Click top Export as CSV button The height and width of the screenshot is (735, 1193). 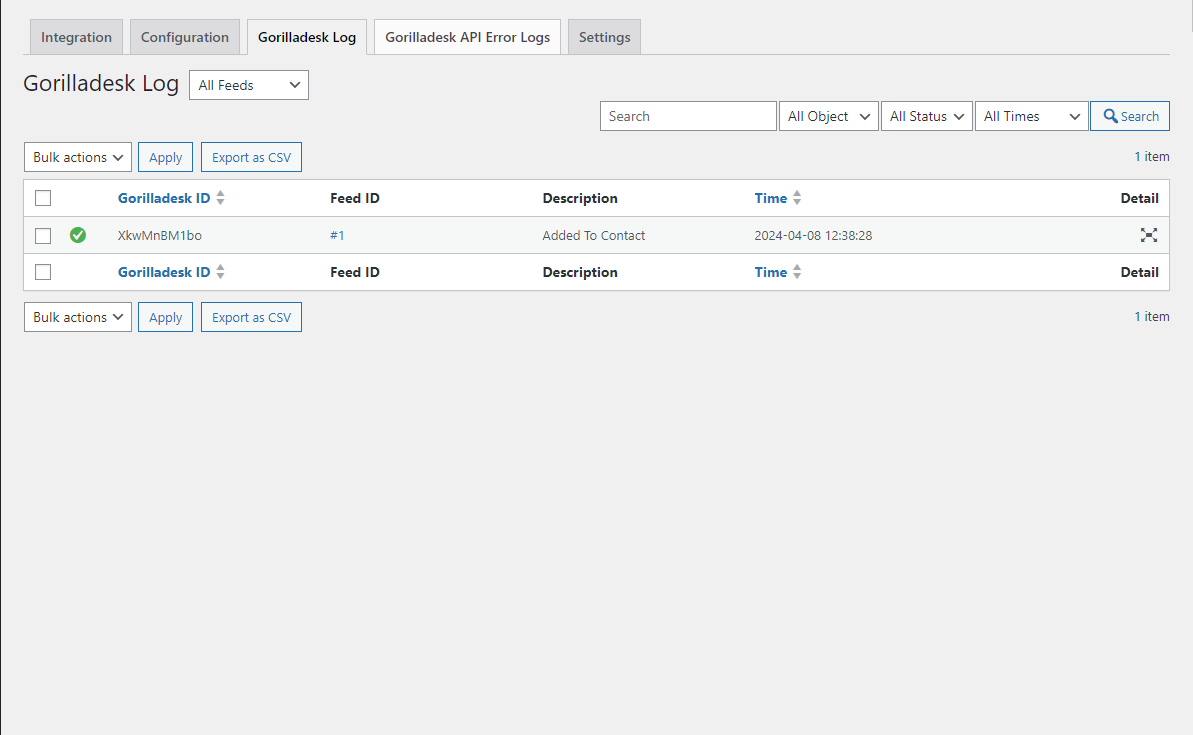251,158
